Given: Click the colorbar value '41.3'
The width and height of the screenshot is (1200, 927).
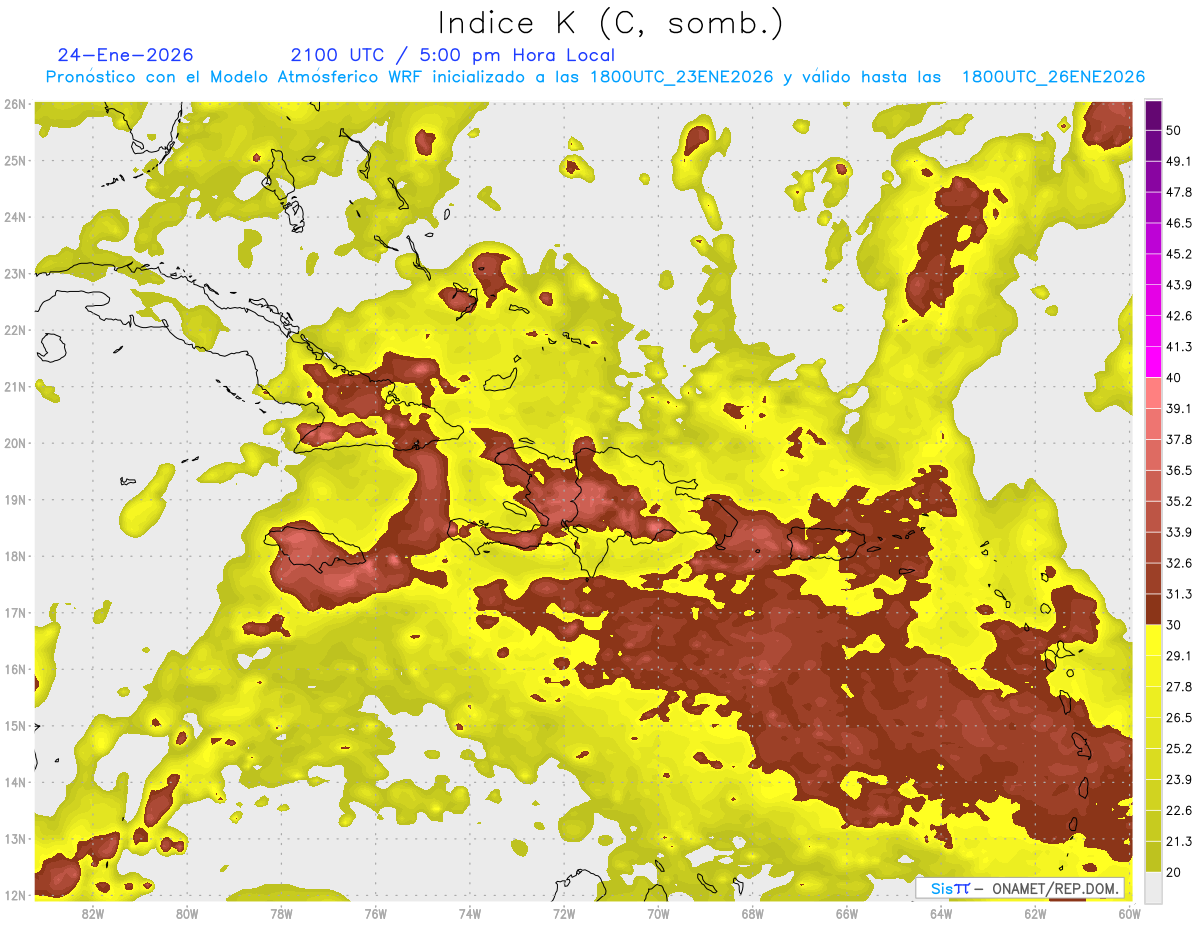Looking at the screenshot, I should 1179,347.
